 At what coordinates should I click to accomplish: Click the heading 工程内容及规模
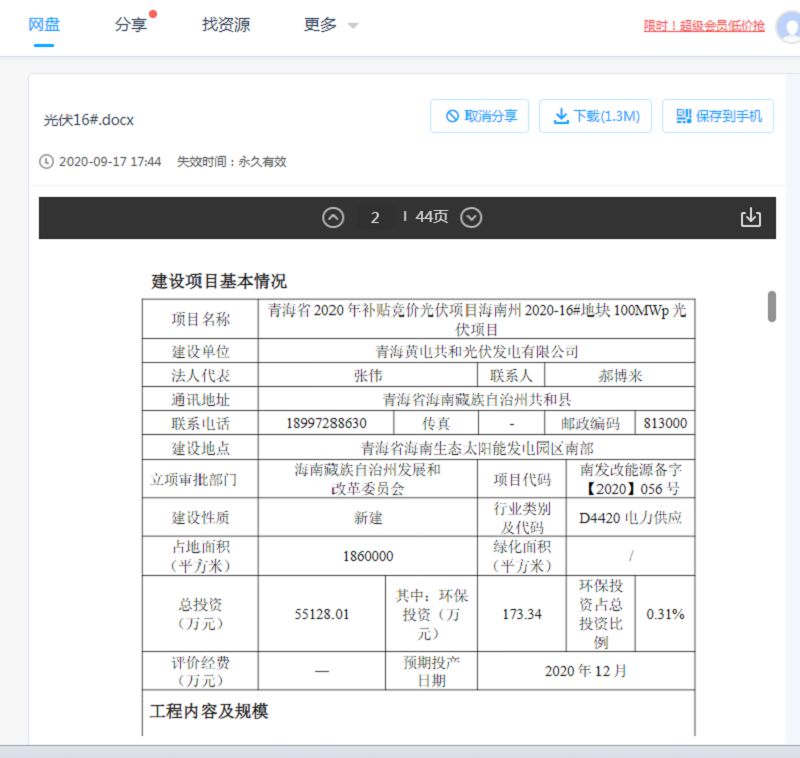[x=209, y=711]
